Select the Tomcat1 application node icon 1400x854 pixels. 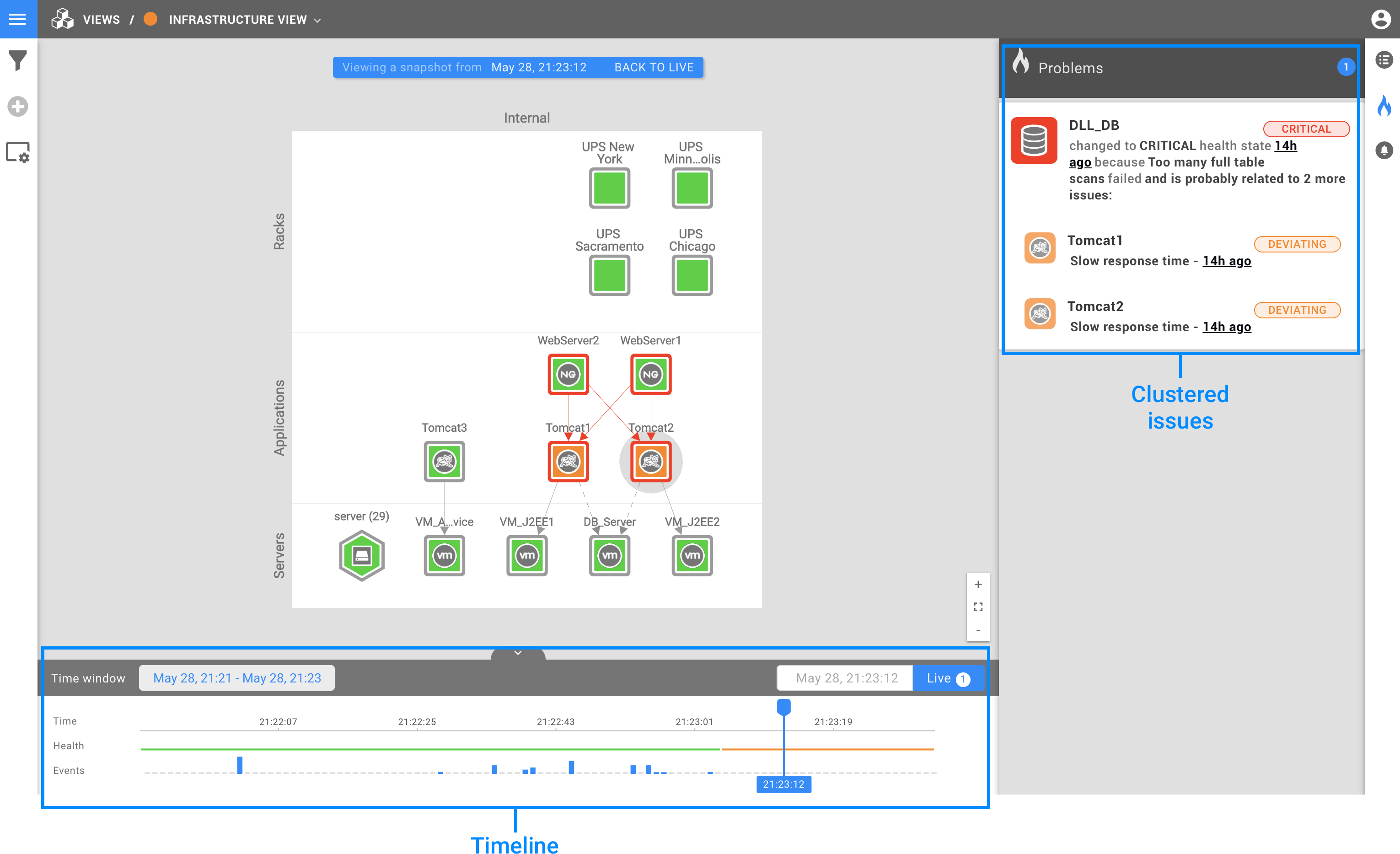(568, 461)
